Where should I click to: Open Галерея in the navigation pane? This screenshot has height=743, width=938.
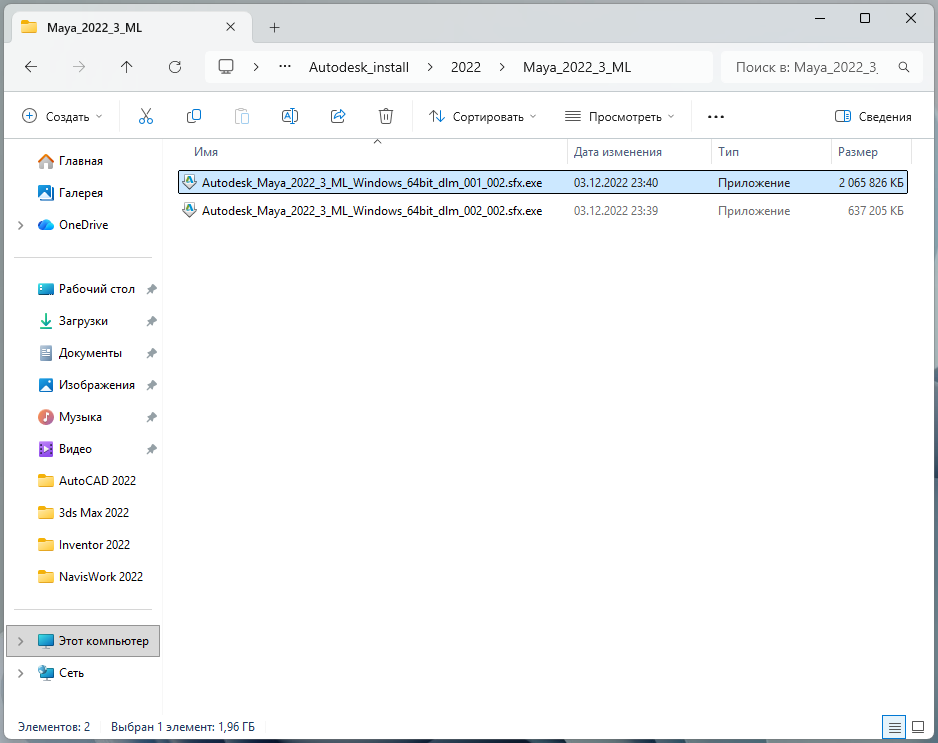81,193
